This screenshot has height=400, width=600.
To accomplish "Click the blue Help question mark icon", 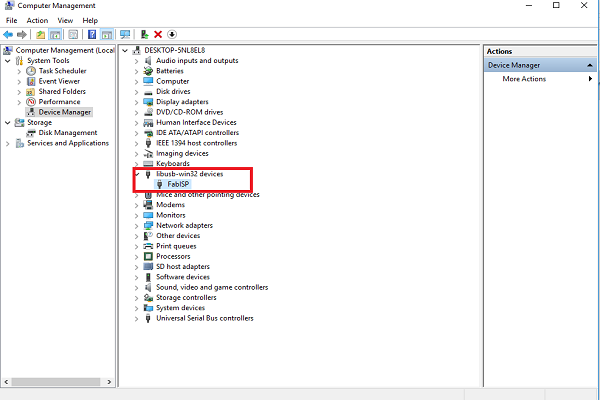I will pos(92,34).
